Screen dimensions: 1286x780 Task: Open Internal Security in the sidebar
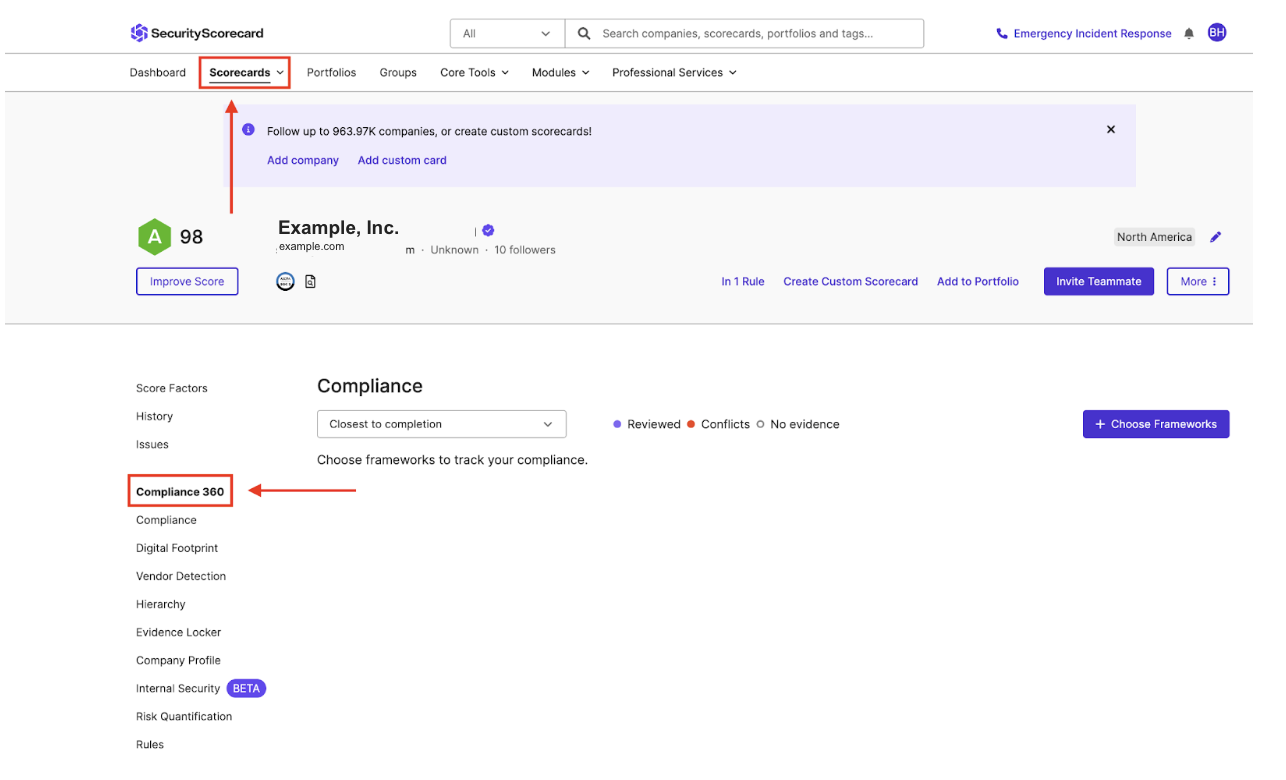(x=178, y=688)
